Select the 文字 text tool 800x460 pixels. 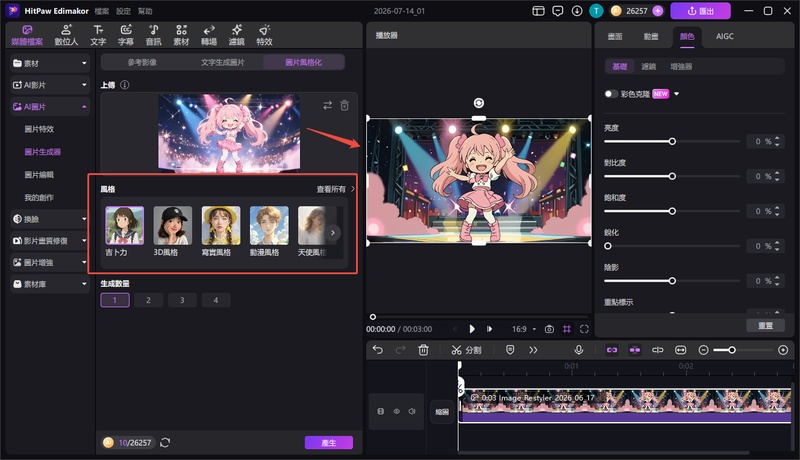[98, 35]
